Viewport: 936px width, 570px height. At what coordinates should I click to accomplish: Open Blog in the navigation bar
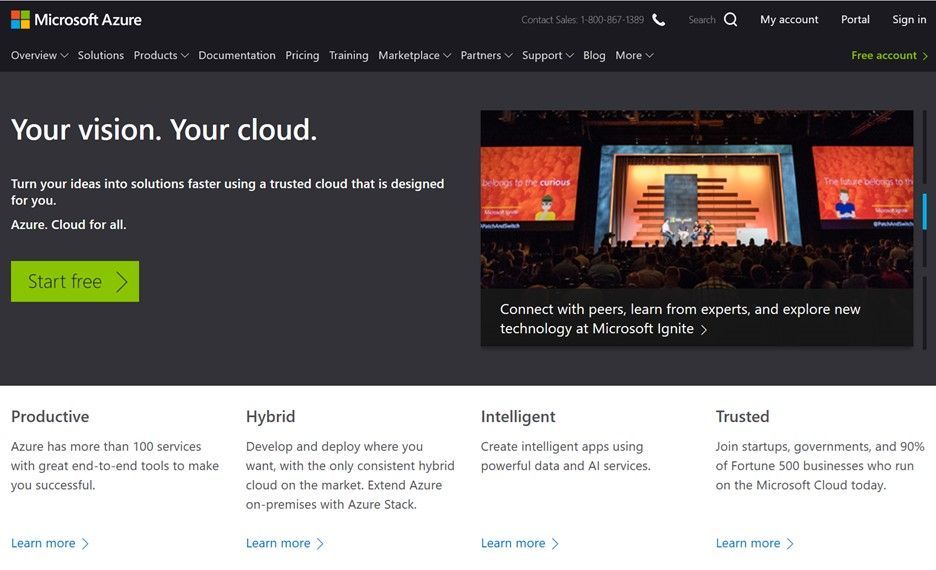[x=594, y=56]
